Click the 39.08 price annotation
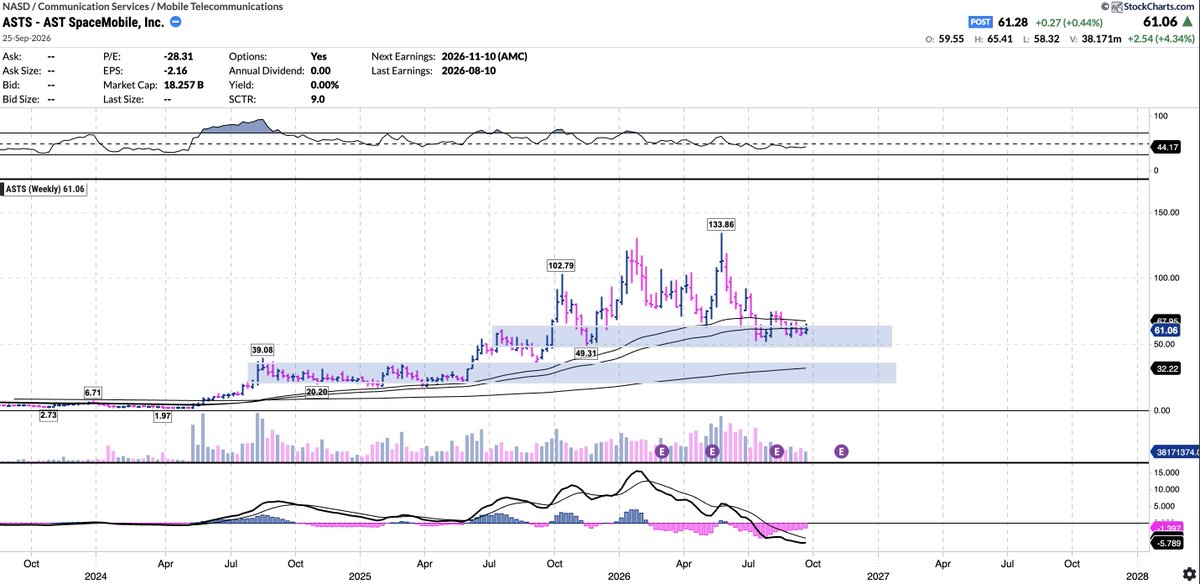Image resolution: width=1200 pixels, height=584 pixels. [261, 350]
